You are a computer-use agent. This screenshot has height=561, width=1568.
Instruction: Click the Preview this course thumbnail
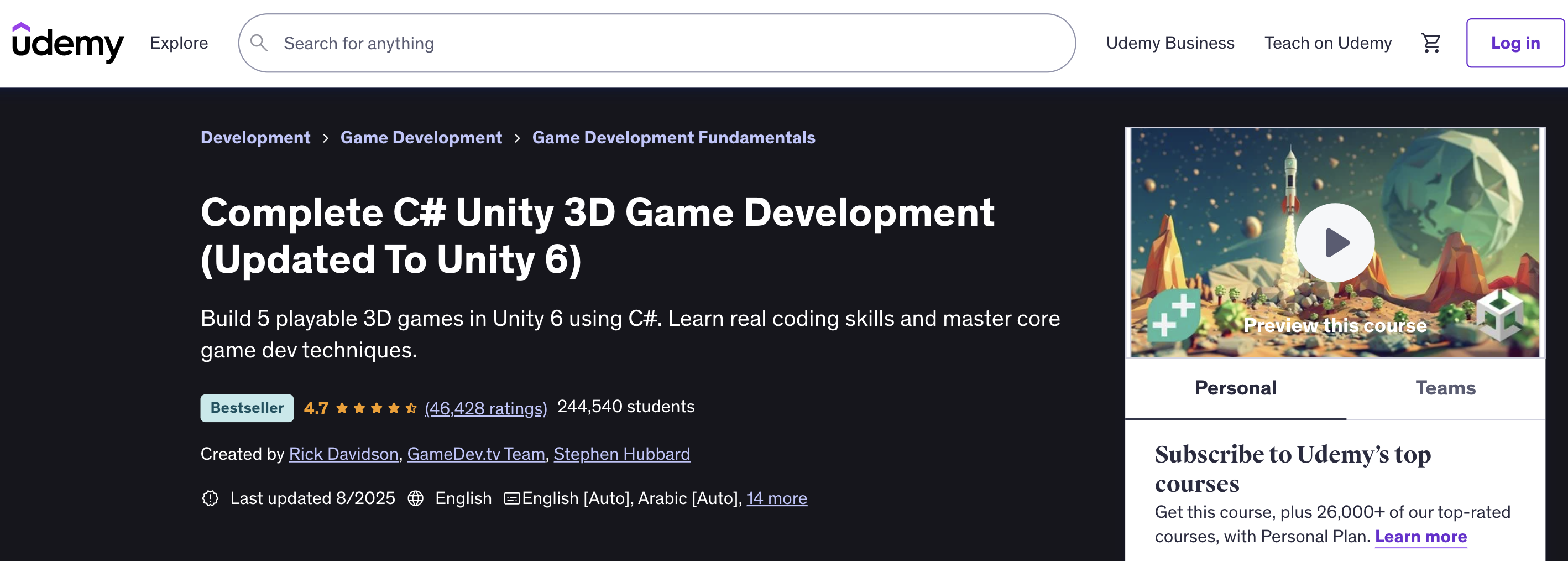[x=1335, y=242]
